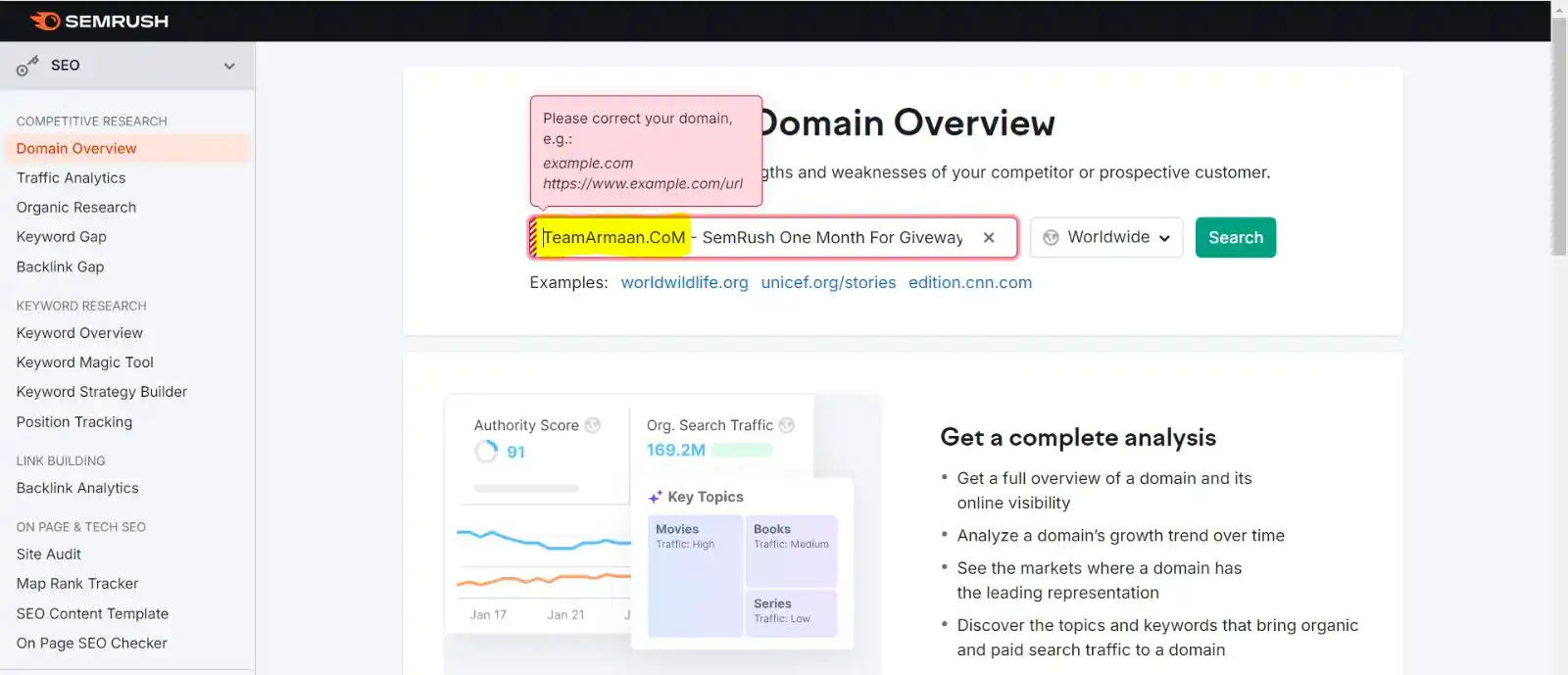Image resolution: width=1568 pixels, height=675 pixels.
Task: Open Keyword Overview in sidebar
Action: point(79,333)
